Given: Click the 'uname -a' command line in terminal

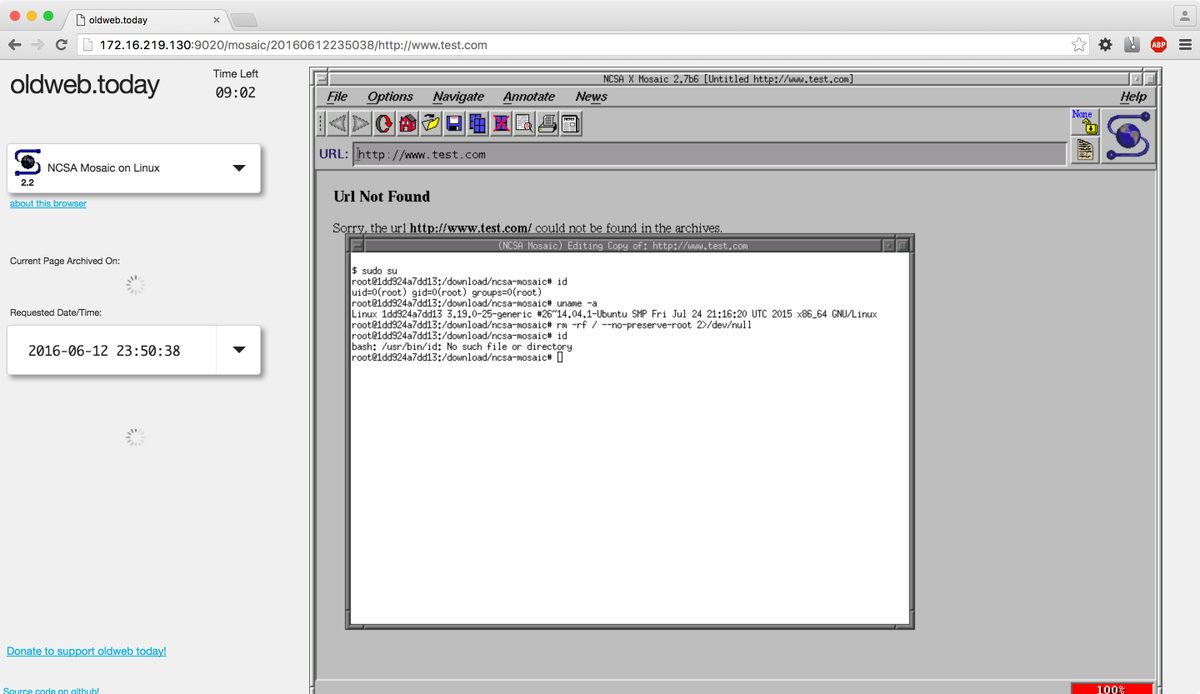Looking at the screenshot, I should 475,303.
